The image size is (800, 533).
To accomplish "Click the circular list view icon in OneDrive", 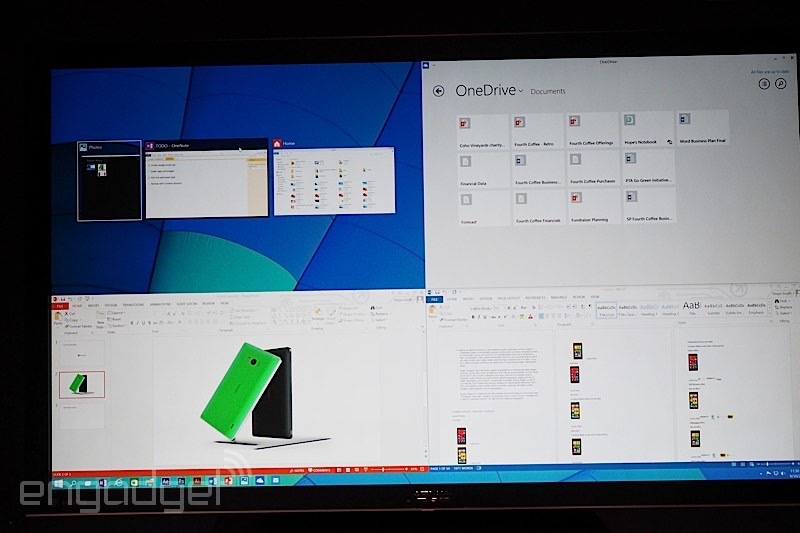I will 764,84.
